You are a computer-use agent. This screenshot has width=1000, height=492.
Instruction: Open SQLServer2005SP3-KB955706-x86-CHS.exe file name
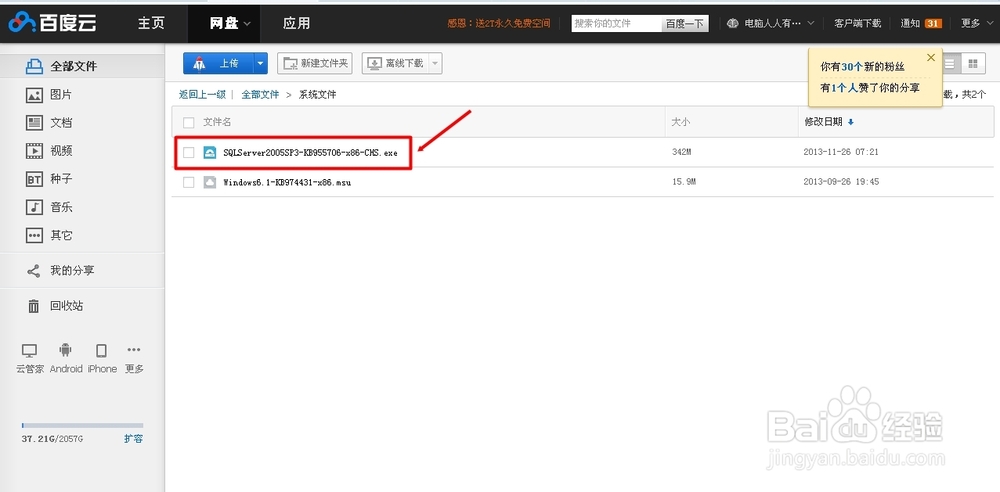310,153
